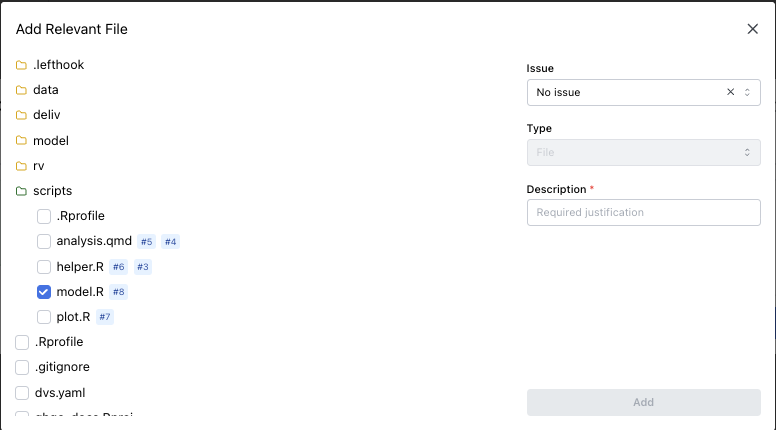
Task: Collapse the open scripts folder icon
Action: tap(21, 191)
